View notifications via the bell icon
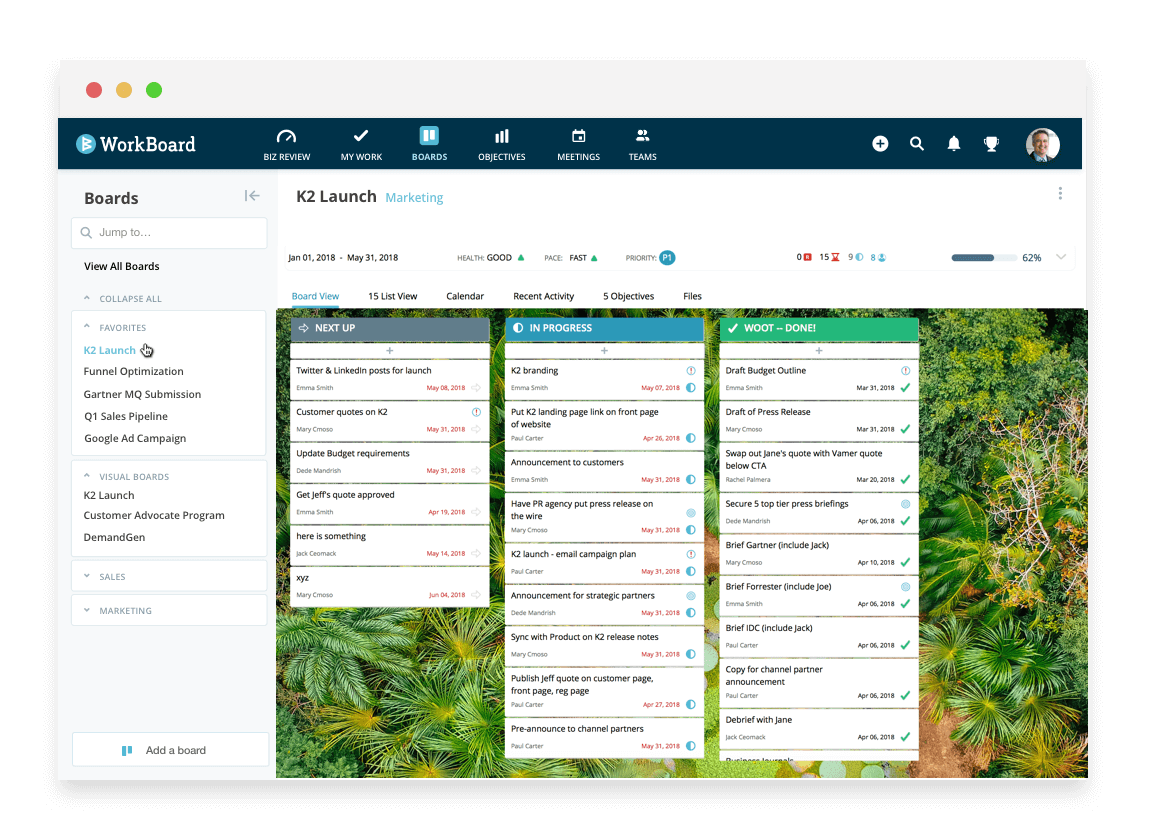Screen dimensions: 1160x840 pos(953,143)
